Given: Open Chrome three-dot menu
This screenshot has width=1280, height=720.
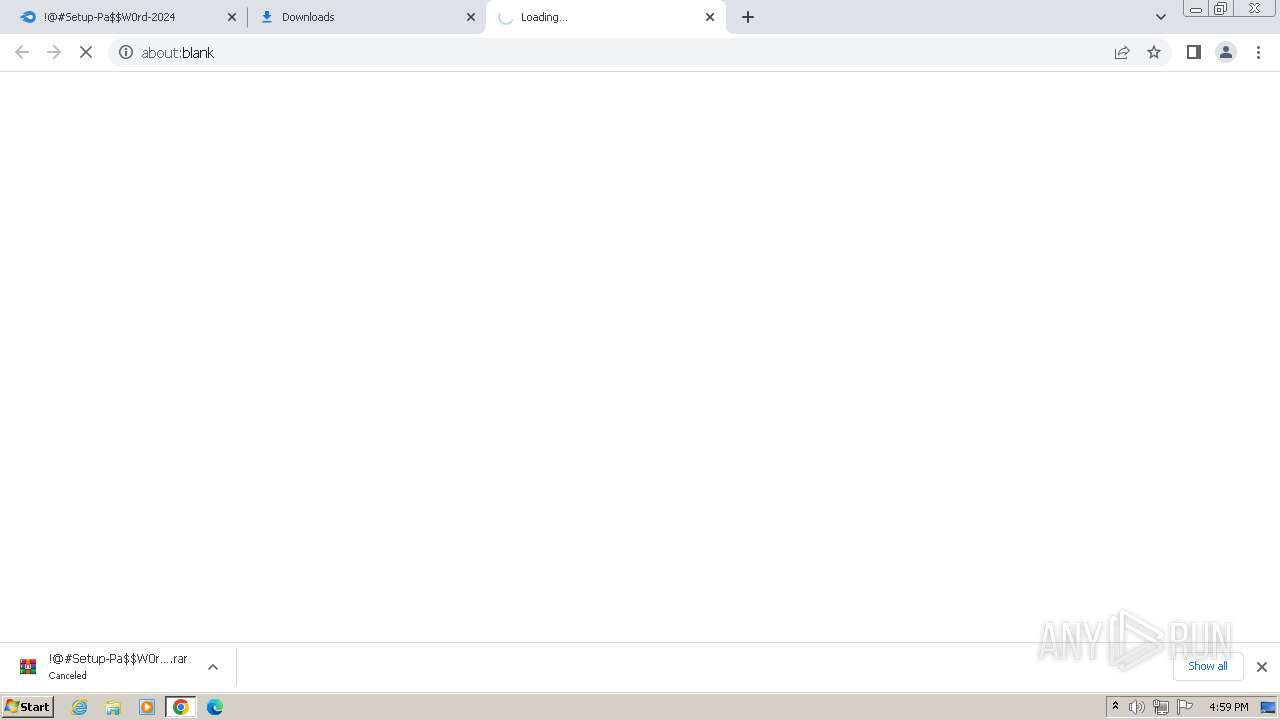Looking at the screenshot, I should pos(1259,52).
